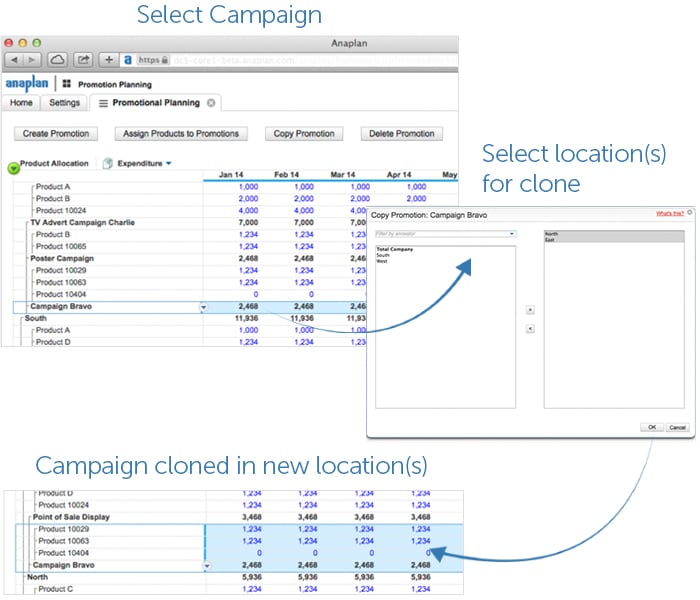The height and width of the screenshot is (600, 700).
Task: Select Total Company in the available list
Action: coord(395,249)
